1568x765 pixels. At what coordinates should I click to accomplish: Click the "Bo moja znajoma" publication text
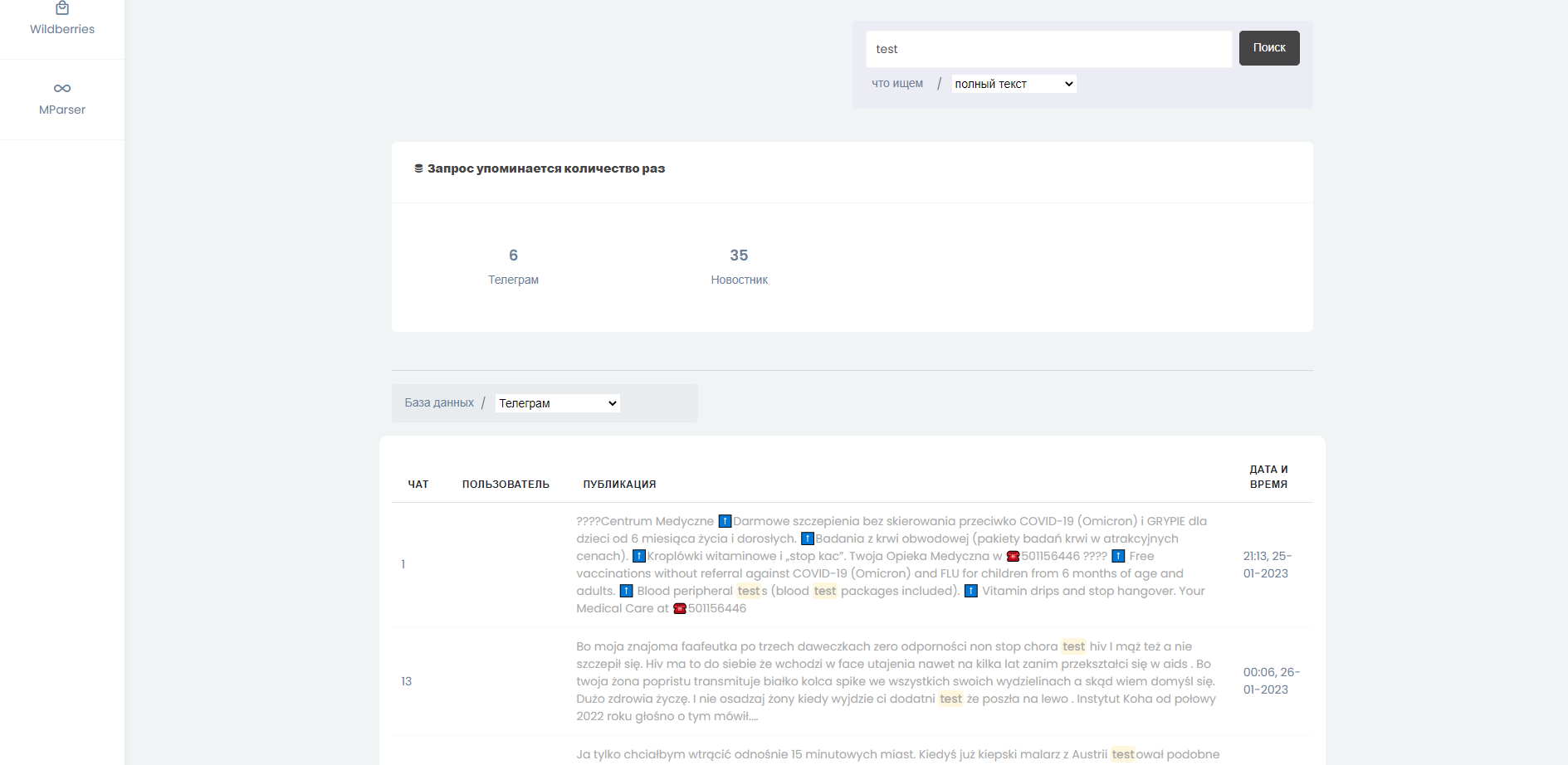point(896,681)
